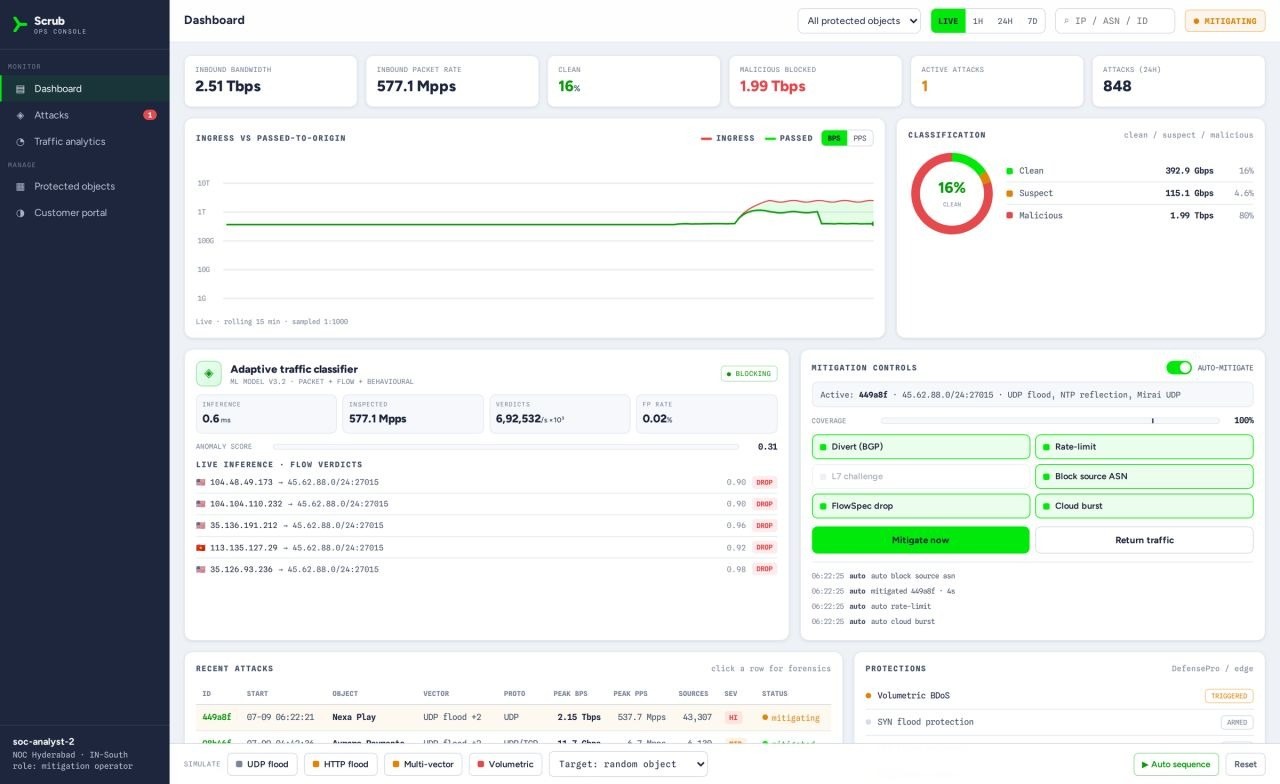1280x784 pixels.
Task: Simulate a UDP flood
Action: coord(263,764)
